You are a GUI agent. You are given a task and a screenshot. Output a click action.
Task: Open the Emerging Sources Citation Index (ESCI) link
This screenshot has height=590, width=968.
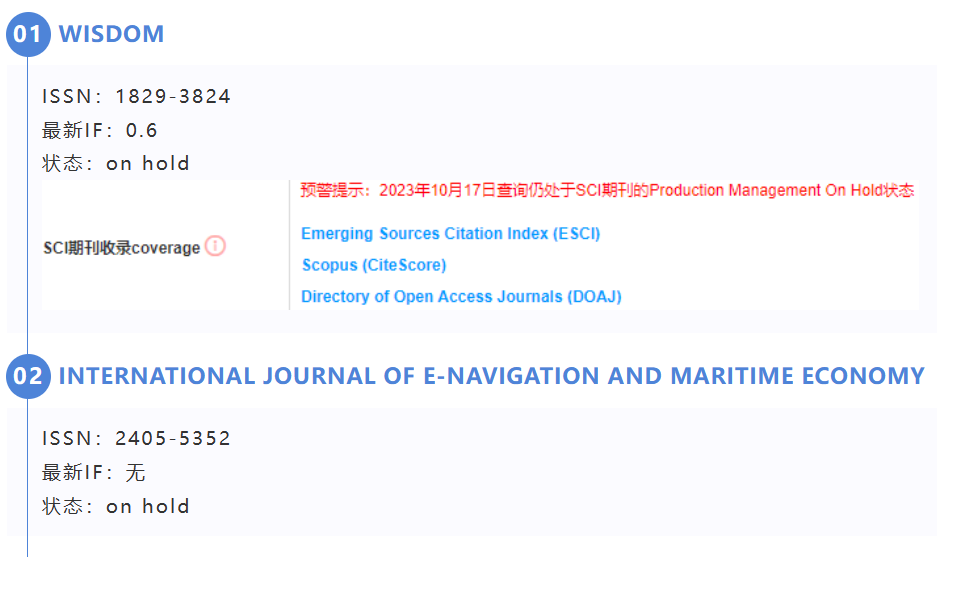450,234
